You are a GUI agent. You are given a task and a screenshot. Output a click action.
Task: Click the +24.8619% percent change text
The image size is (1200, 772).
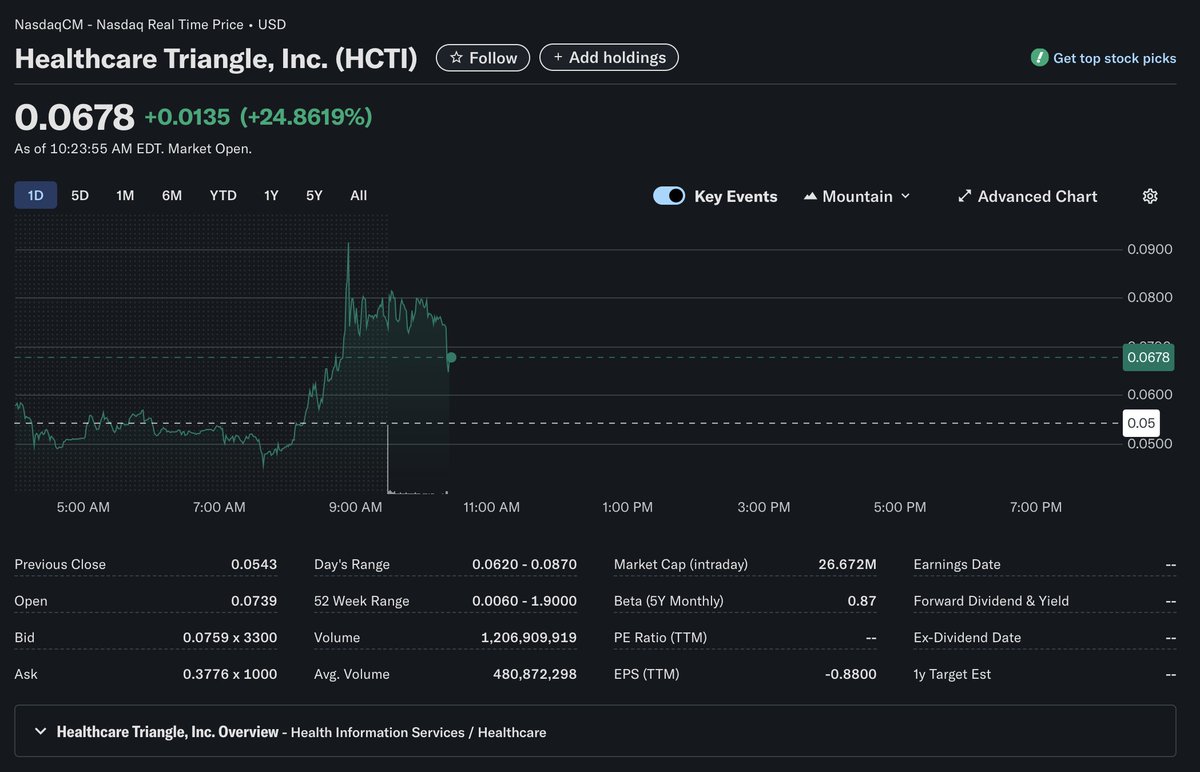305,117
